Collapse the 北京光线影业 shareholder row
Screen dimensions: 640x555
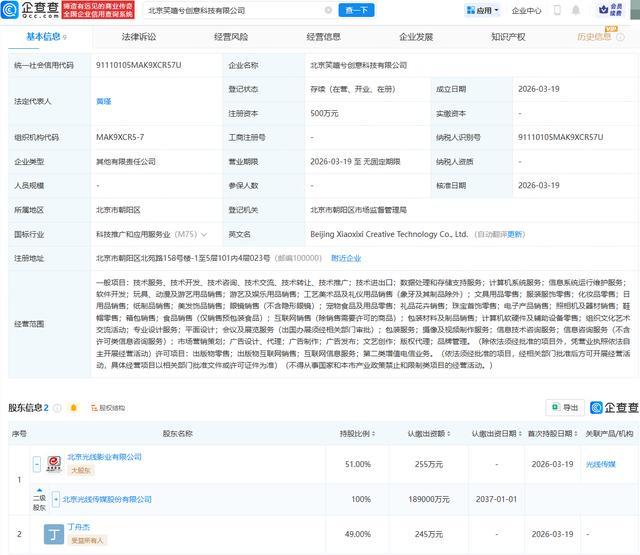[37, 464]
